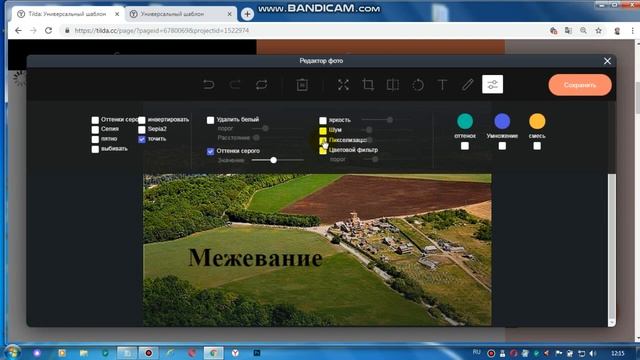Switch to Tilda: Универсальный шаблон tab
Screen dimensions: 640x360
68,14
